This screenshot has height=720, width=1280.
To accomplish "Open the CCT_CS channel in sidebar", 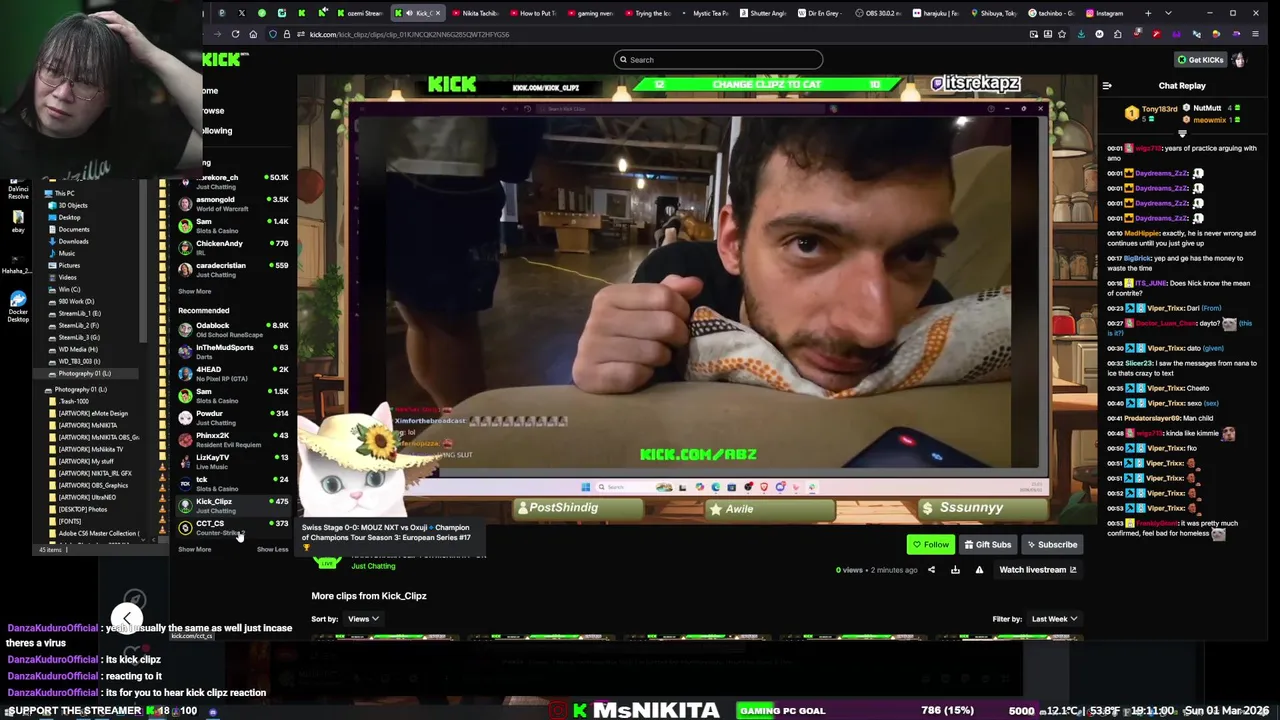I will pyautogui.click(x=234, y=527).
